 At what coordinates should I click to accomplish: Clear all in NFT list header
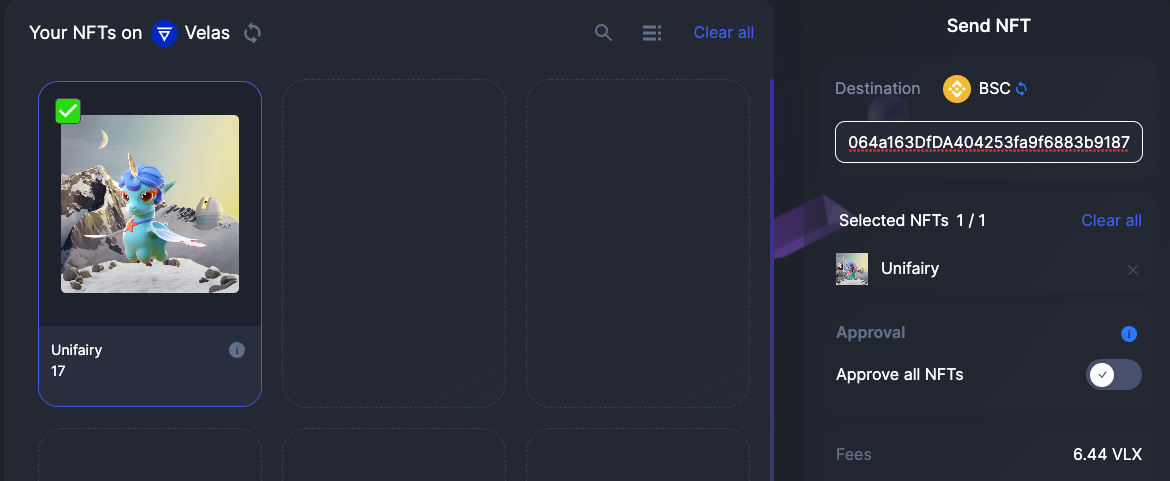[724, 33]
